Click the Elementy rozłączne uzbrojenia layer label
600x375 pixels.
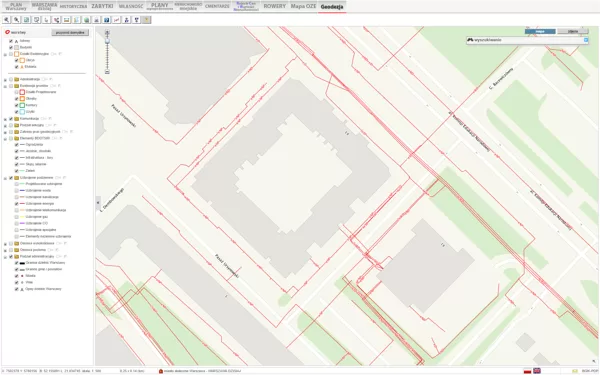(x=48, y=236)
